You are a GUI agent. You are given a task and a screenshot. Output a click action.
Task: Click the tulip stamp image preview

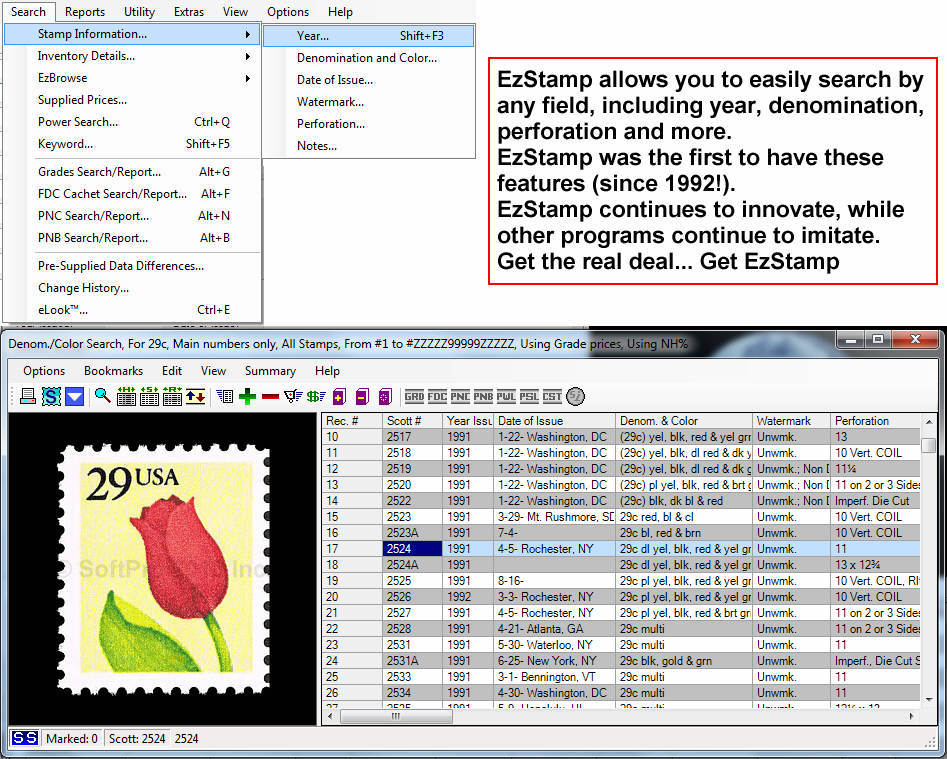(x=160, y=565)
